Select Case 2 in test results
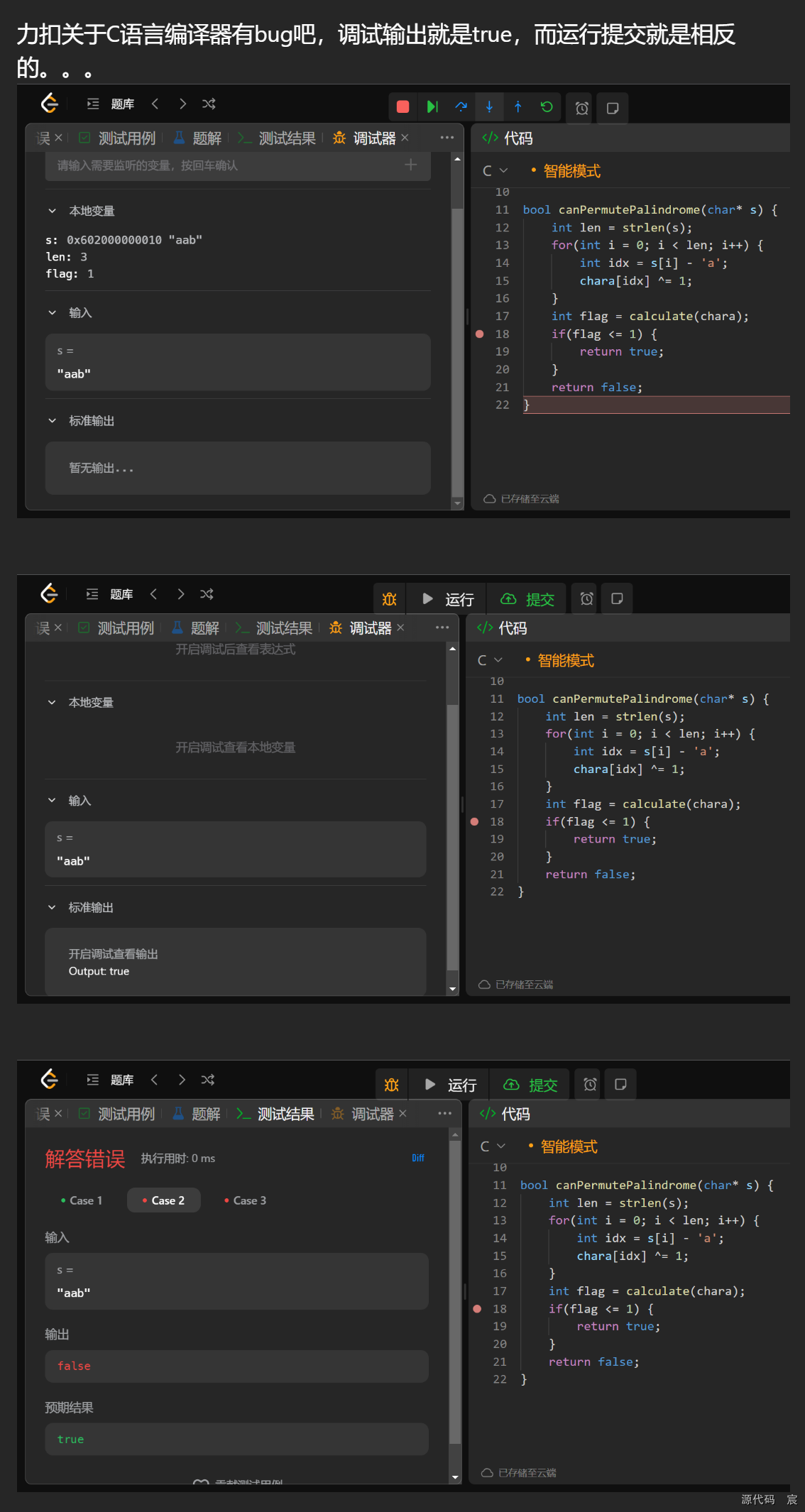The image size is (805, 1512). point(163,1200)
